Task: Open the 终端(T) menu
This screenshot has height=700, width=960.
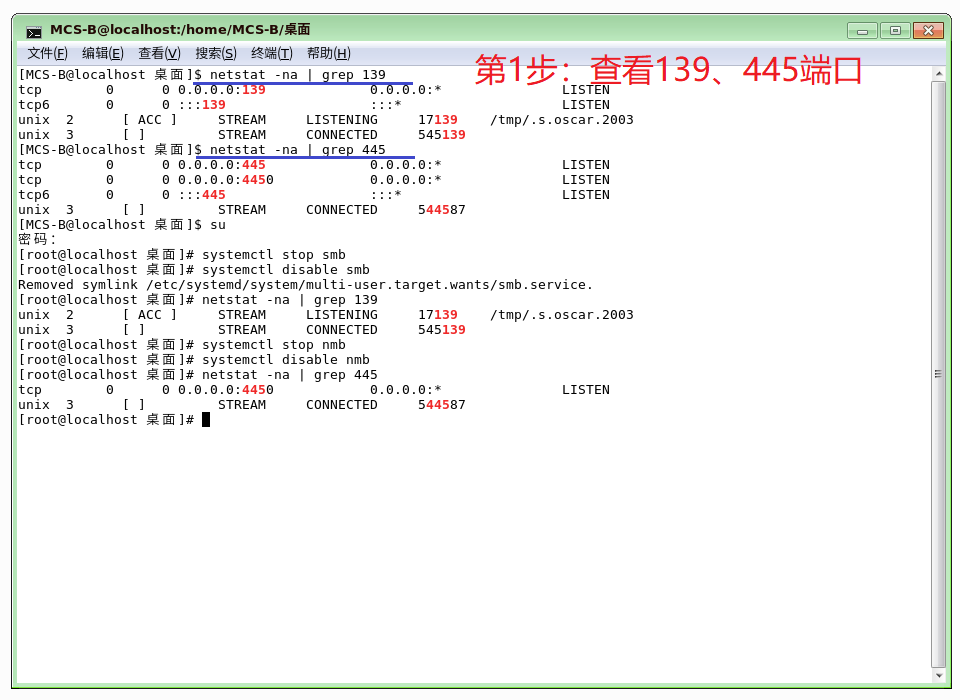Action: tap(272, 53)
